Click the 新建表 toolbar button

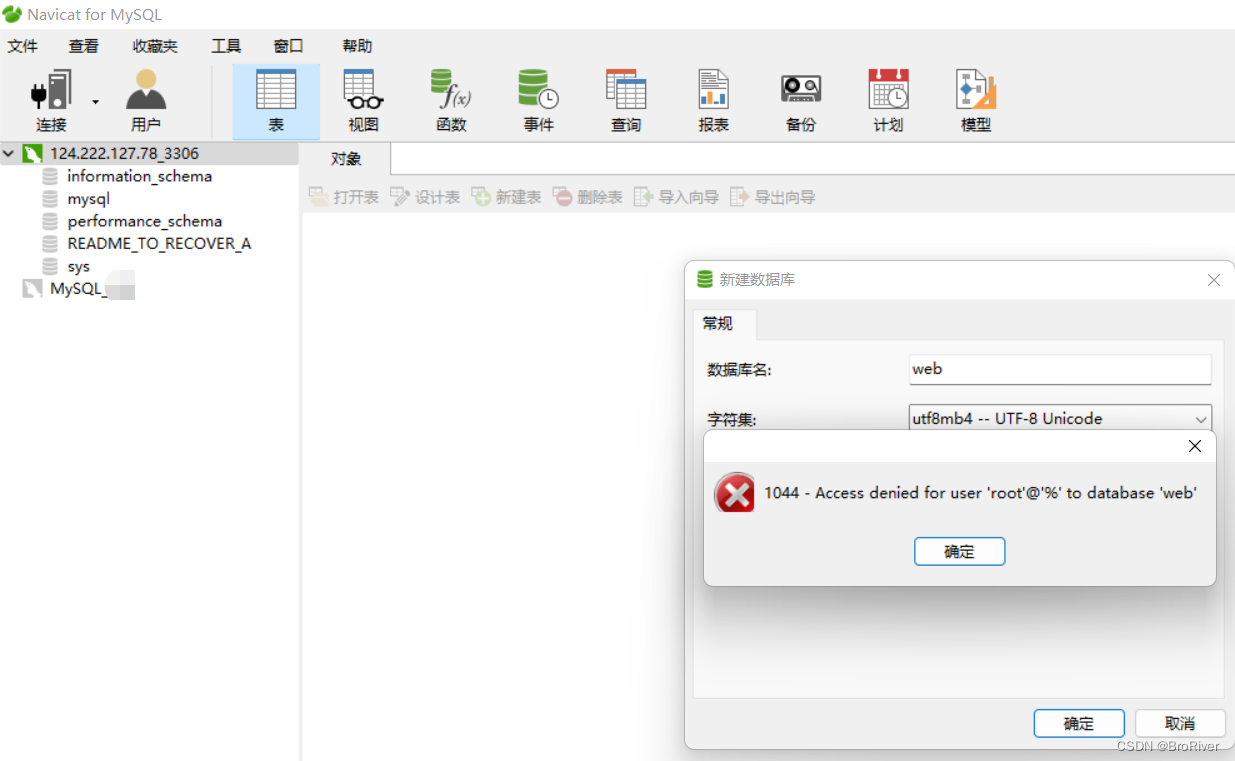tap(506, 197)
